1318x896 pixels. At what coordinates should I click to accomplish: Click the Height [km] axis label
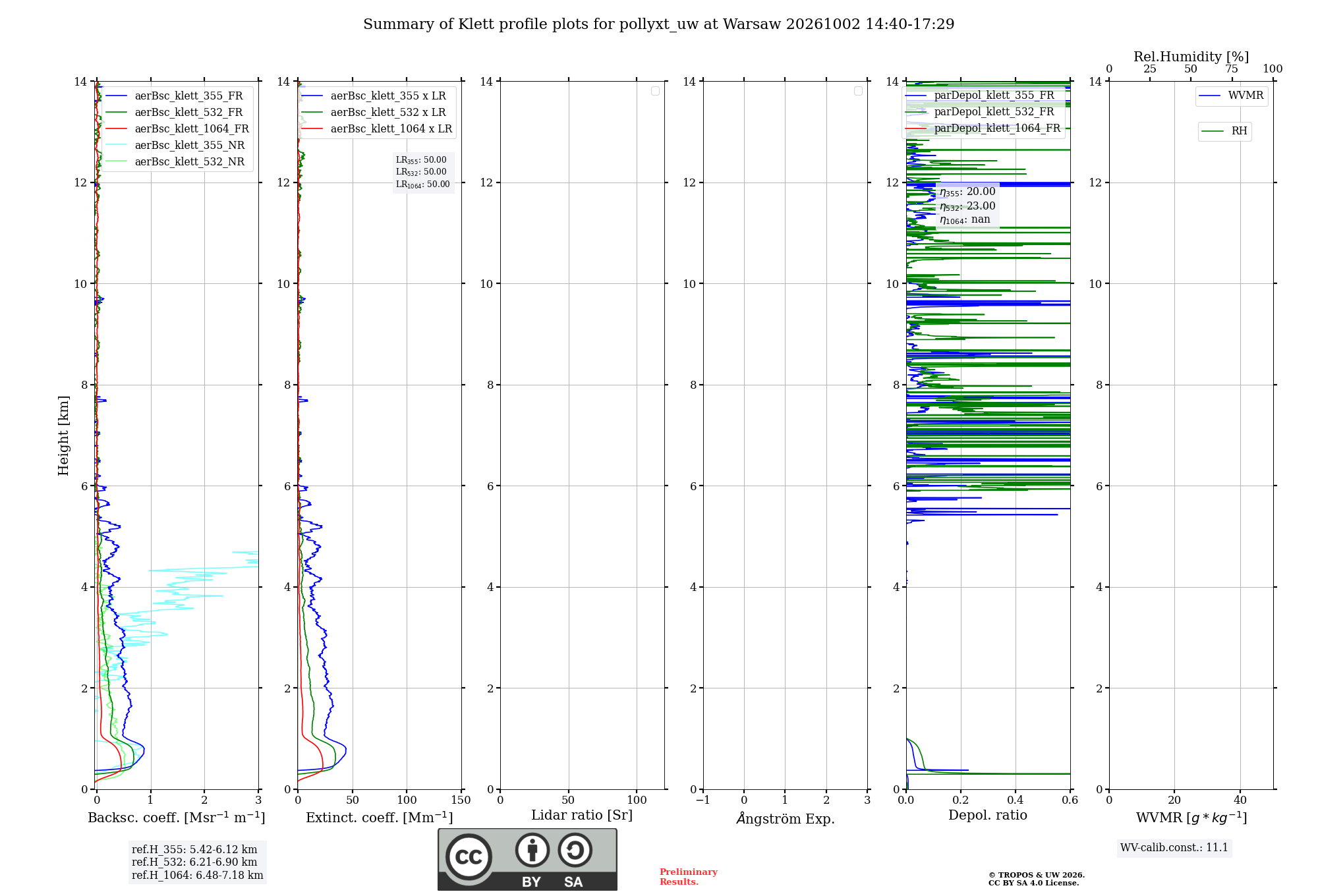[x=63, y=435]
